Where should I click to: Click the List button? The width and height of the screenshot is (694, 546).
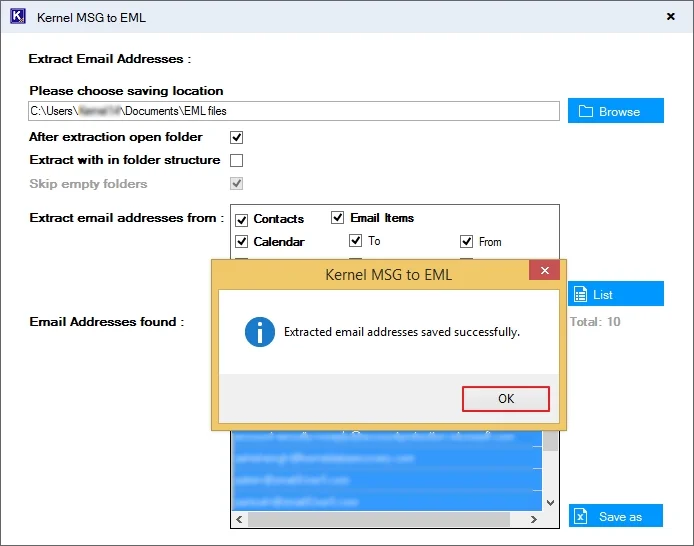tap(616, 294)
